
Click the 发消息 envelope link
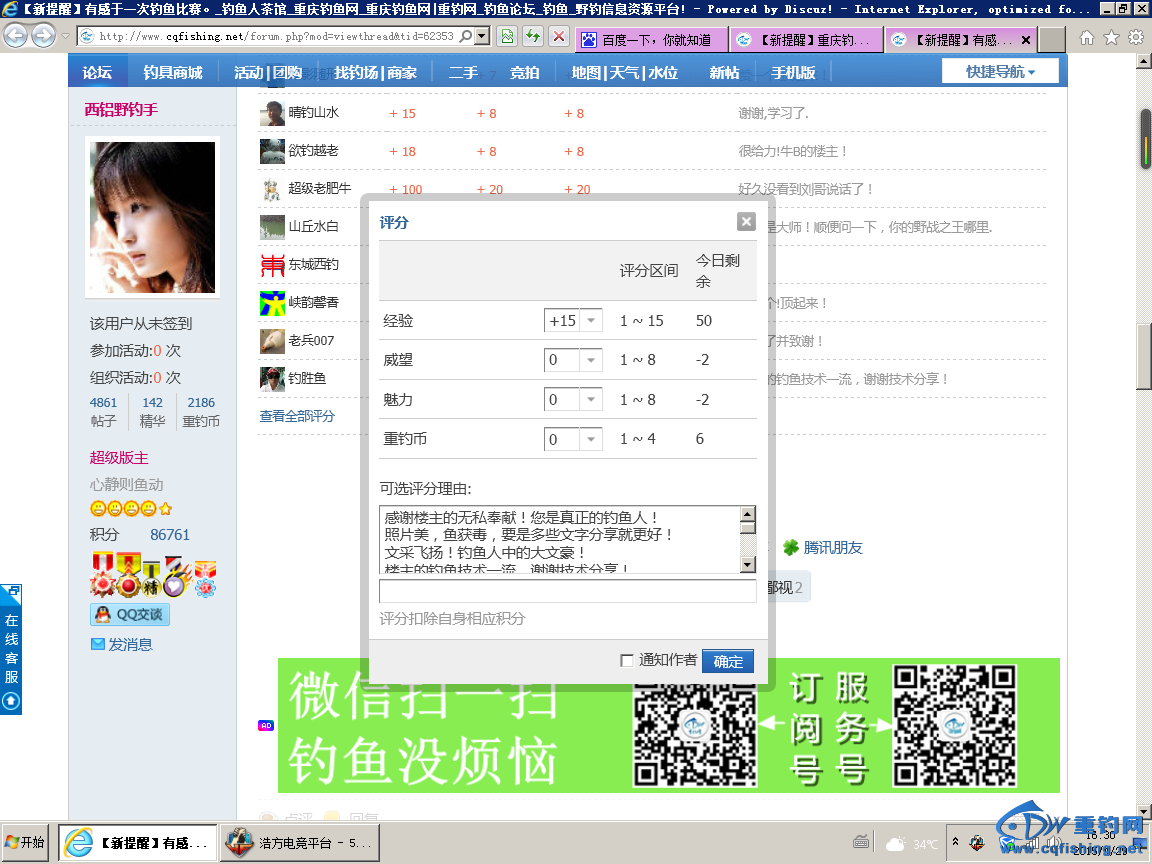tap(122, 644)
